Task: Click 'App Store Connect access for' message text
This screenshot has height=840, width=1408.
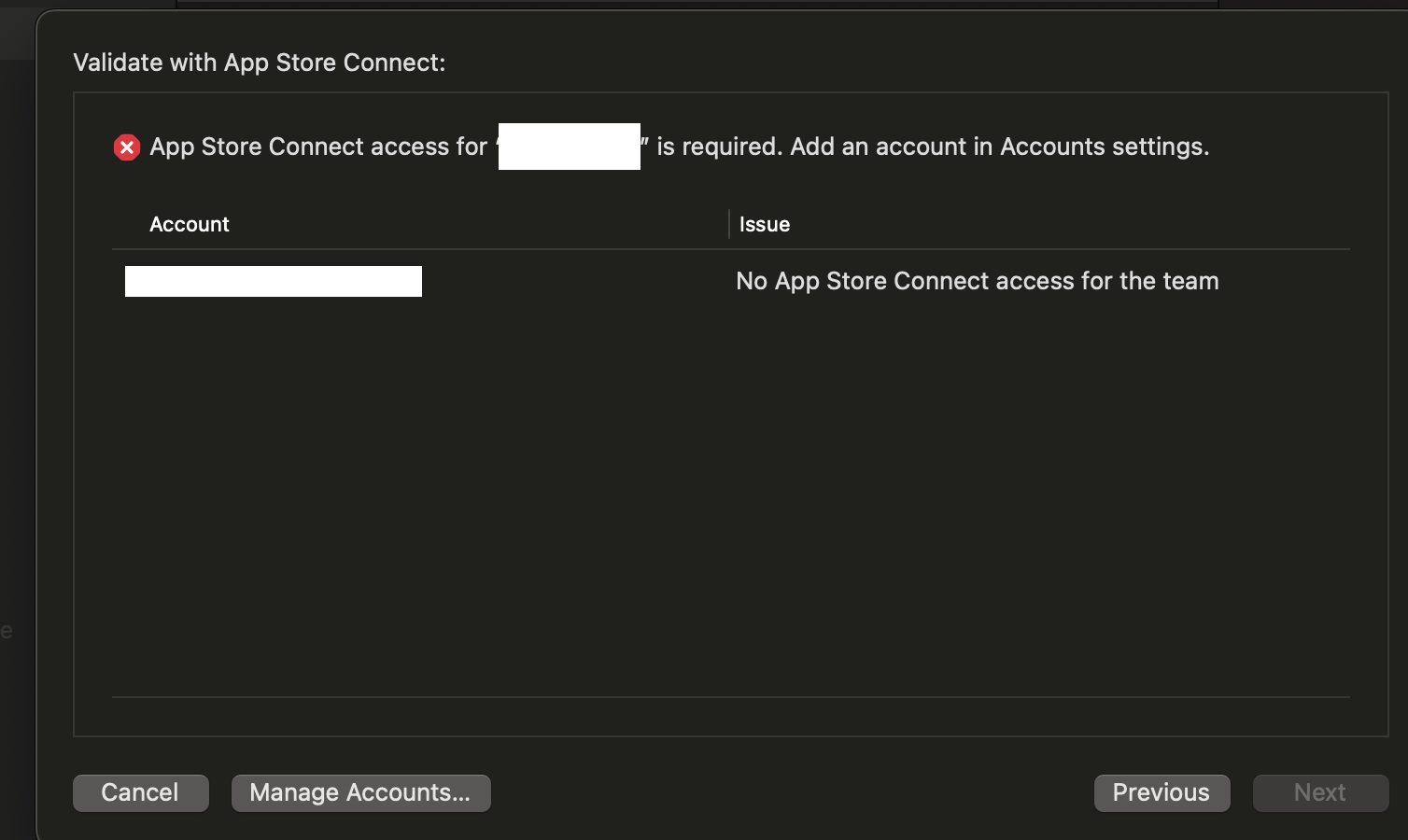Action: (x=318, y=147)
